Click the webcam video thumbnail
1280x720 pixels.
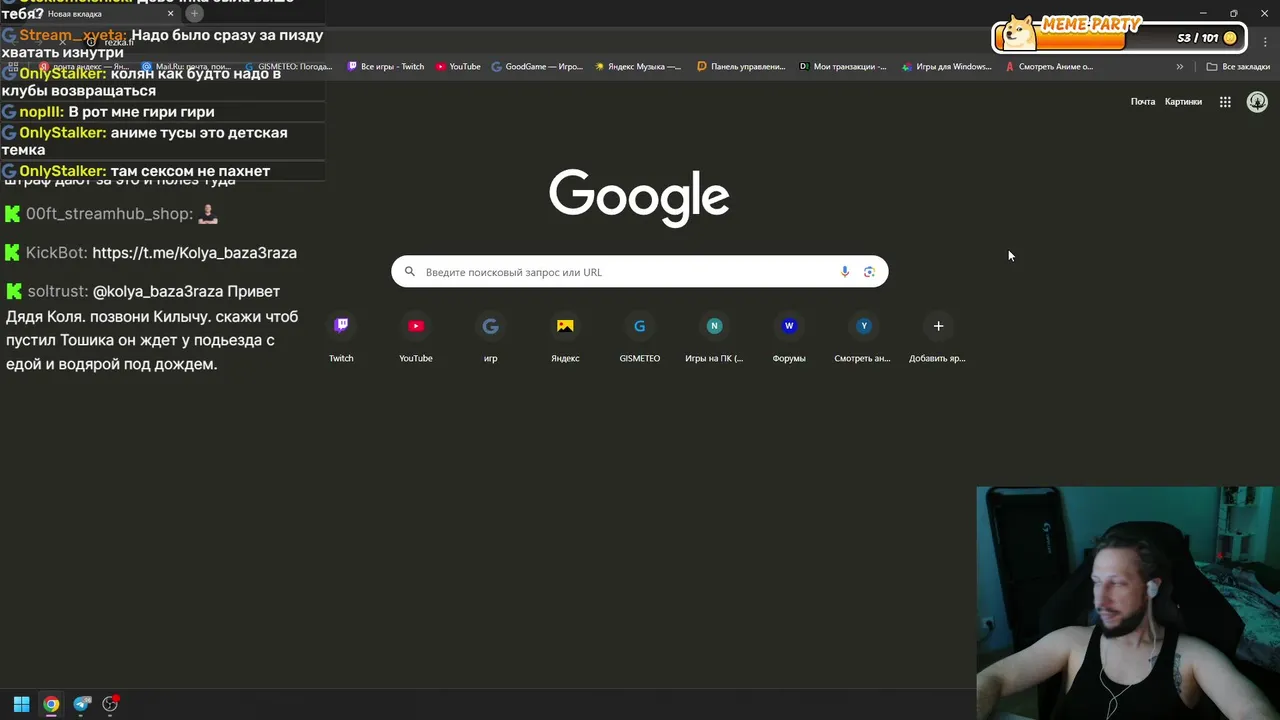pos(1128,603)
